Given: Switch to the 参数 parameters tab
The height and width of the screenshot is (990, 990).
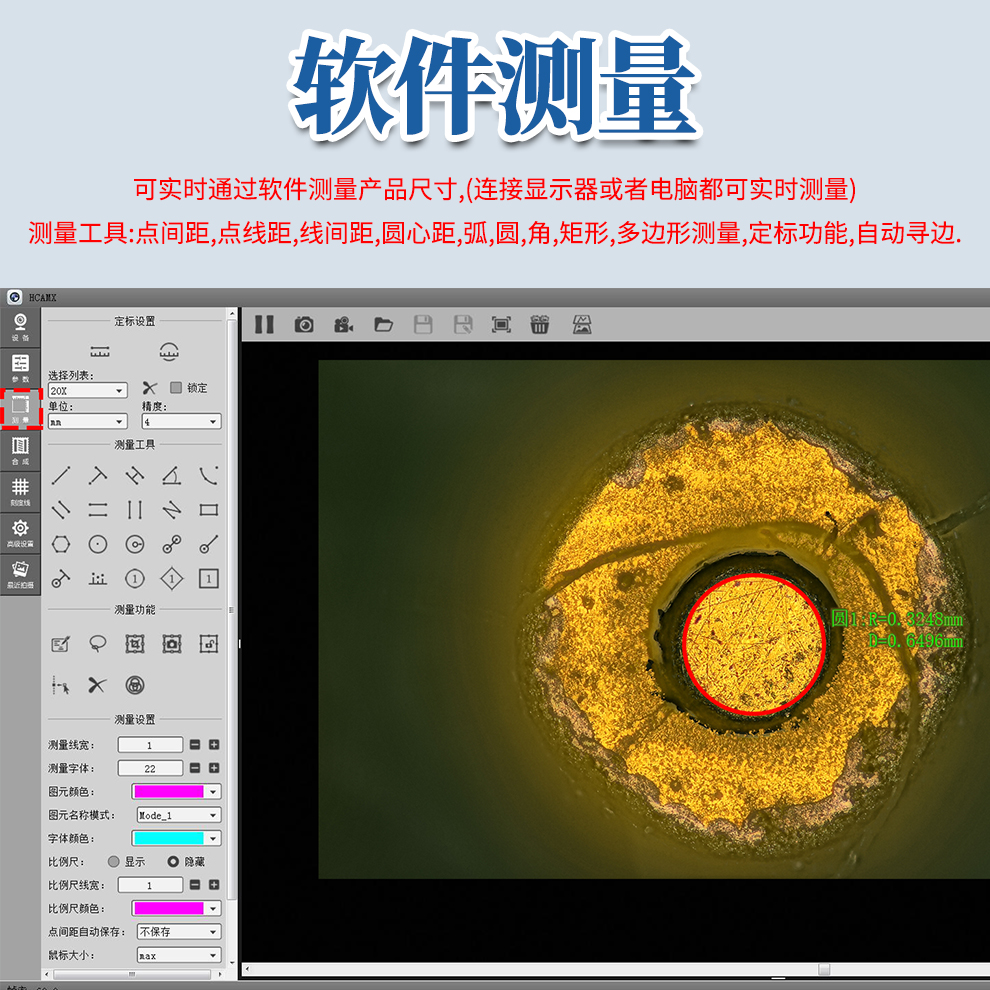Looking at the screenshot, I should click(20, 368).
